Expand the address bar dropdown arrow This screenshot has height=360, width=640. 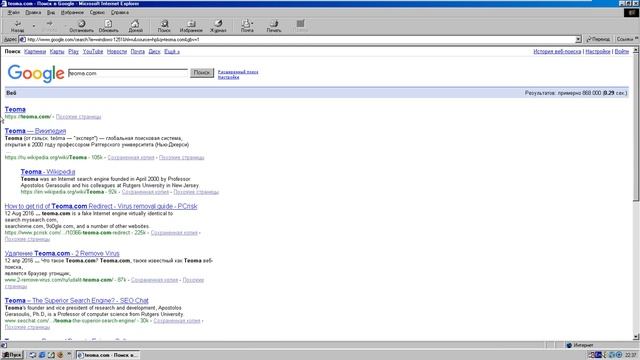pos(578,40)
